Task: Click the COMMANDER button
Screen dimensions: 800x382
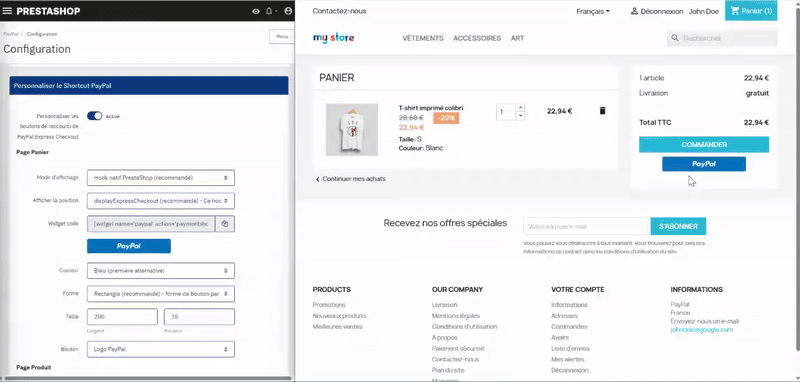Action: 704,145
